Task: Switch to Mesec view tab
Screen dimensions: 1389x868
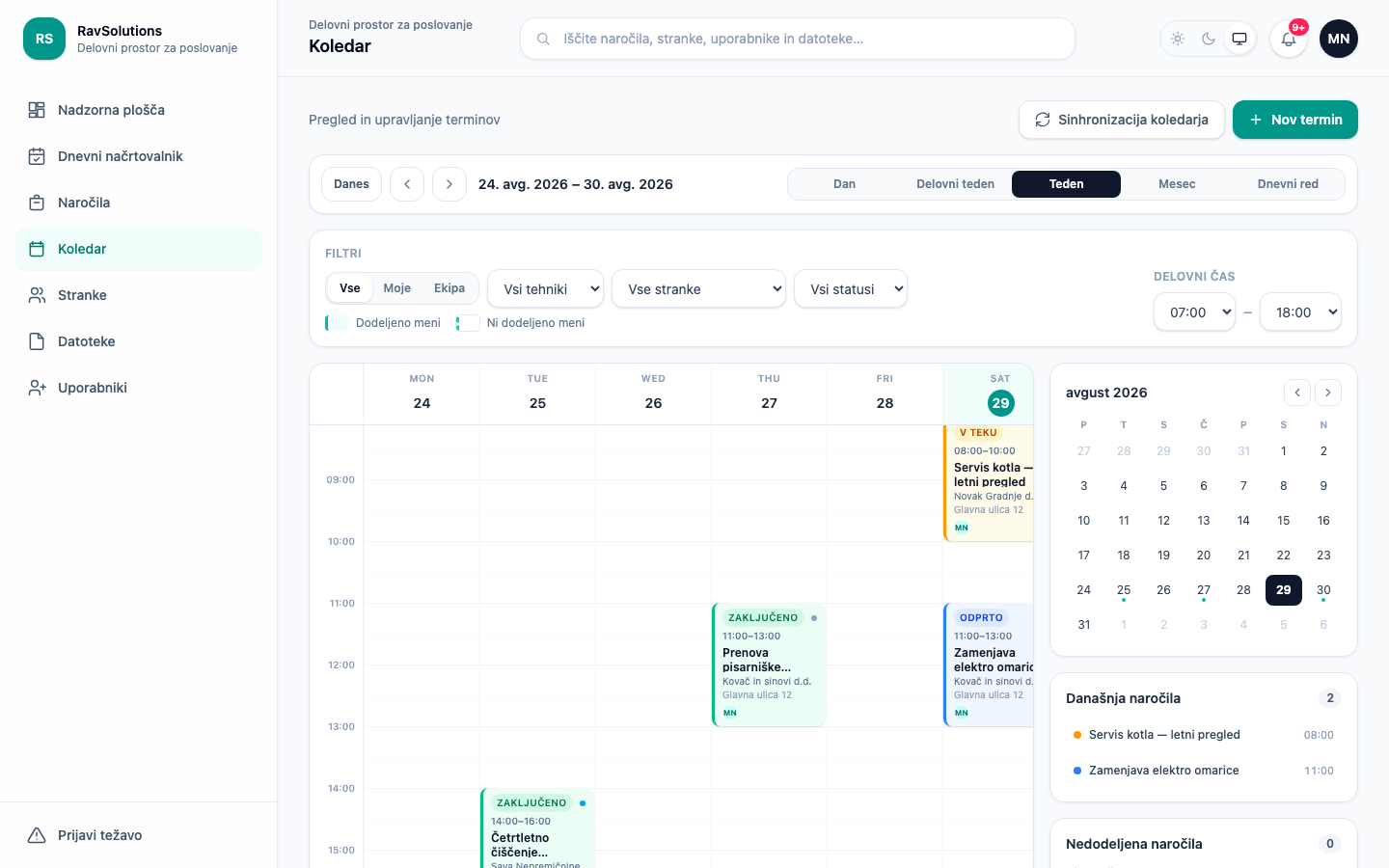Action: point(1177,184)
